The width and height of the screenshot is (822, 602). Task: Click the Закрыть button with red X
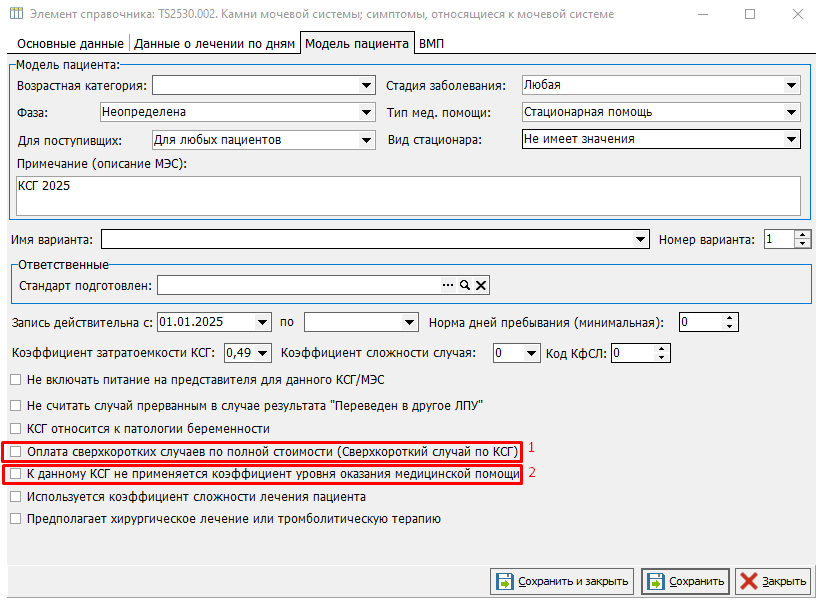773,581
